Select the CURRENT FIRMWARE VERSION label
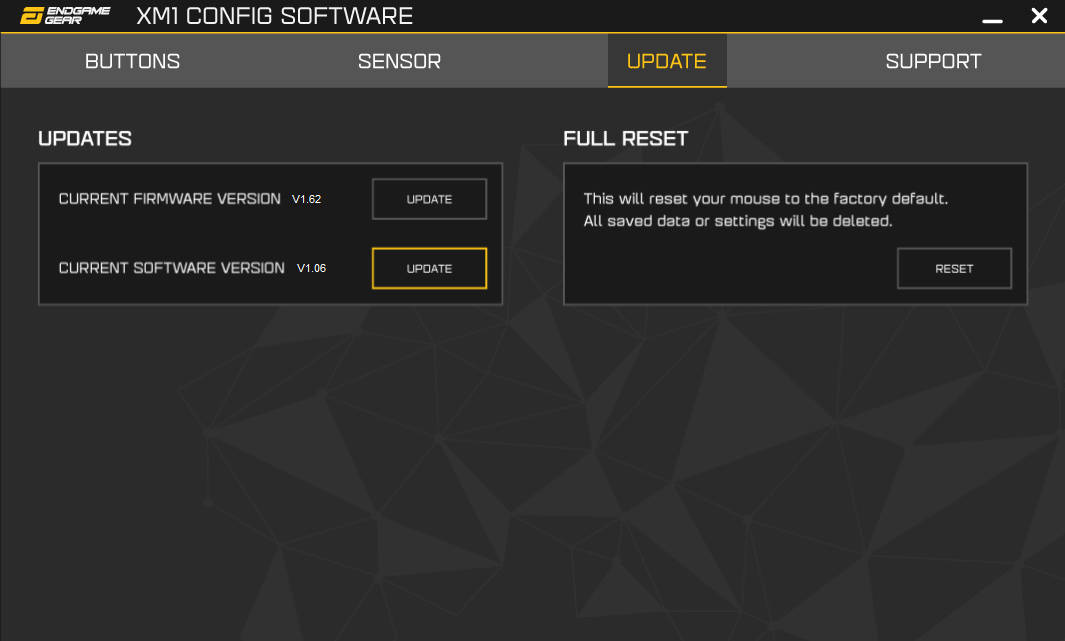Image resolution: width=1065 pixels, height=641 pixels. point(170,199)
